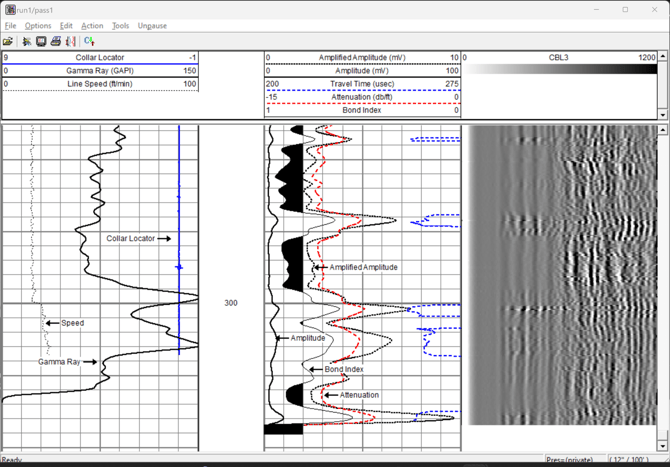Click the open folder toolbar icon
Screen dimensions: 670x467
(8, 41)
